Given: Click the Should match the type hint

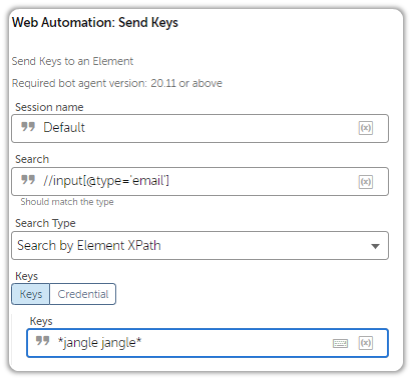Looking at the screenshot, I should [x=67, y=202].
